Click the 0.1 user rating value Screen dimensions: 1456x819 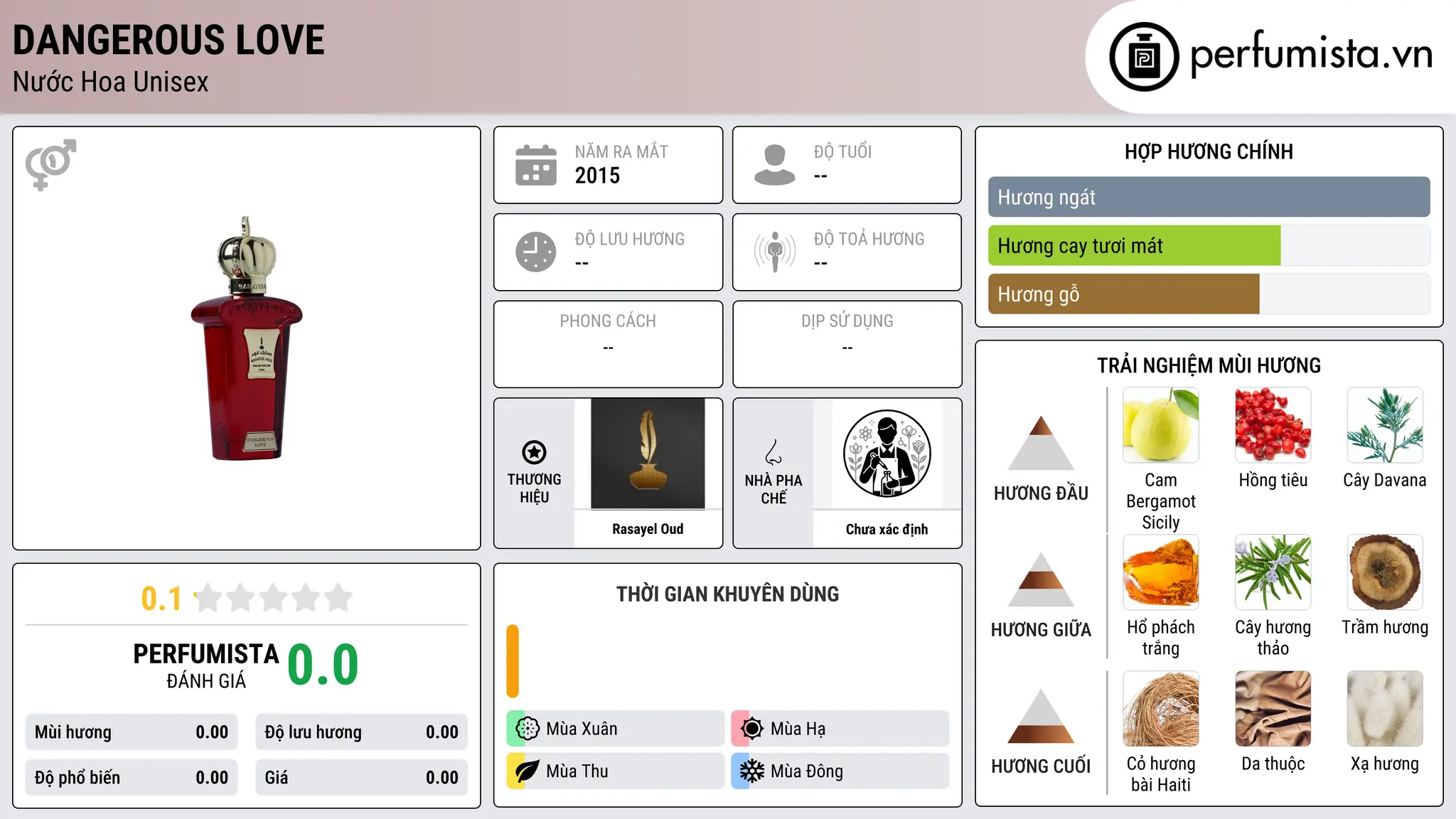161,599
